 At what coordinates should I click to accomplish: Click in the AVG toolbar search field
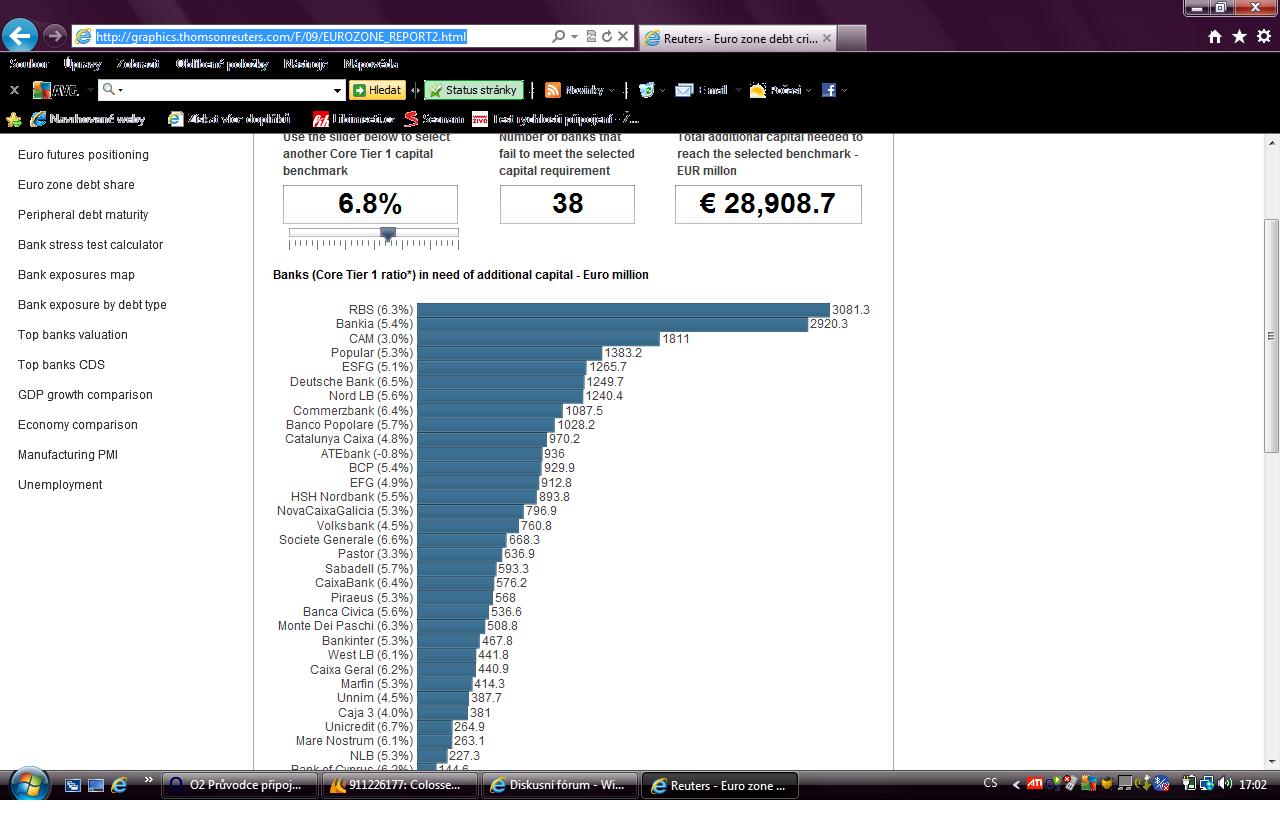click(x=224, y=90)
